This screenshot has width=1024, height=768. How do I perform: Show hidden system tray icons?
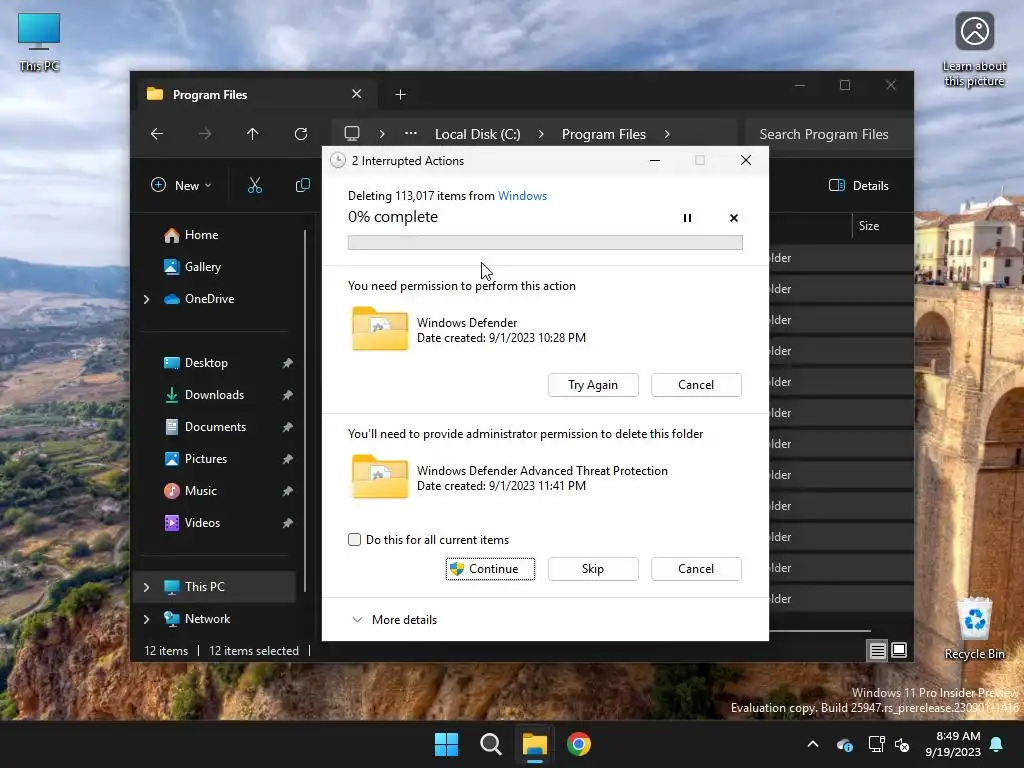(x=813, y=744)
